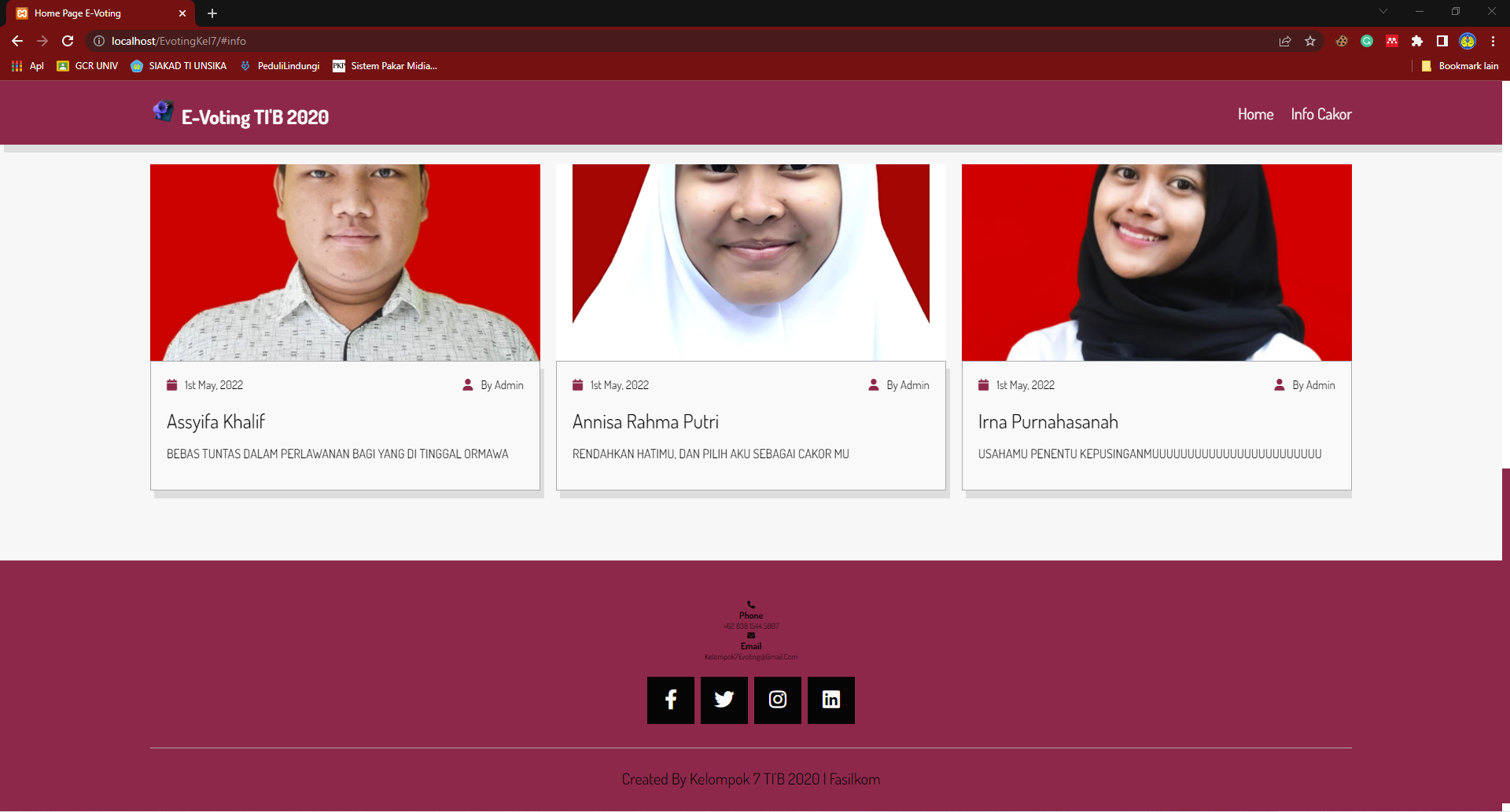Click the admin person icon on Irna Purnahasanah's card
The height and width of the screenshot is (812, 1510).
pyautogui.click(x=1279, y=384)
